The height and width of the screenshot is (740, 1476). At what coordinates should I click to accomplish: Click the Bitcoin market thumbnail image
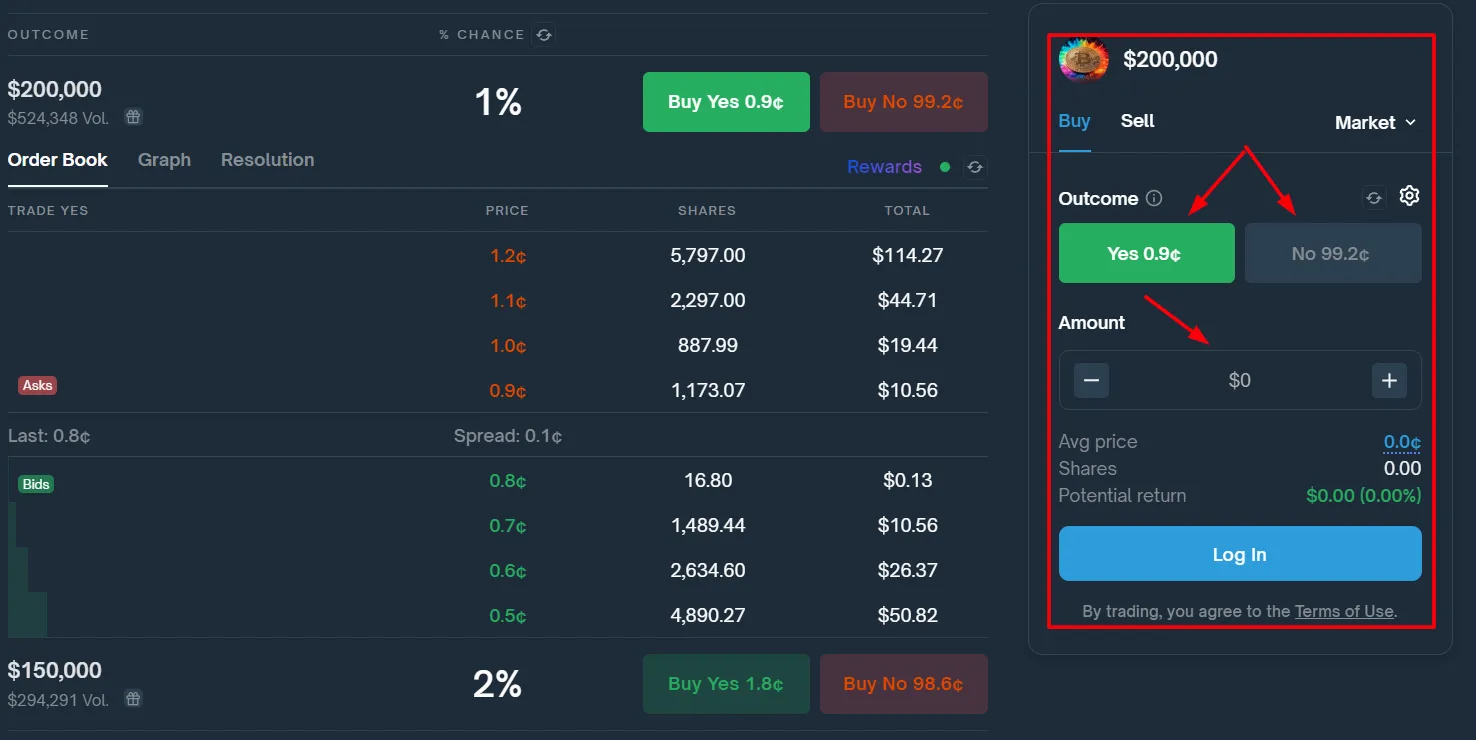coord(1084,60)
